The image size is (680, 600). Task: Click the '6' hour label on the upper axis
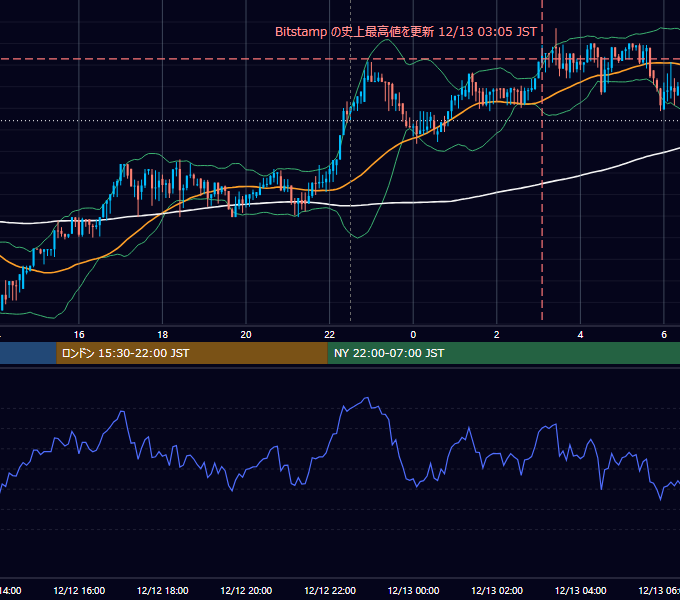[x=664, y=335]
